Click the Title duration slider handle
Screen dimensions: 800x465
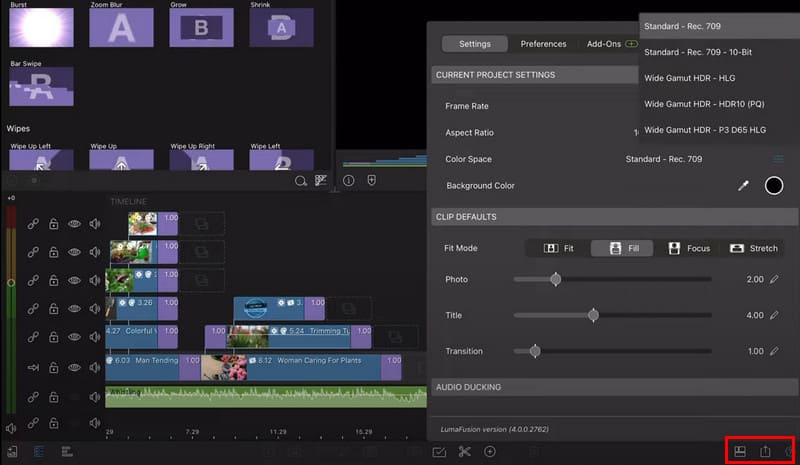tap(593, 315)
